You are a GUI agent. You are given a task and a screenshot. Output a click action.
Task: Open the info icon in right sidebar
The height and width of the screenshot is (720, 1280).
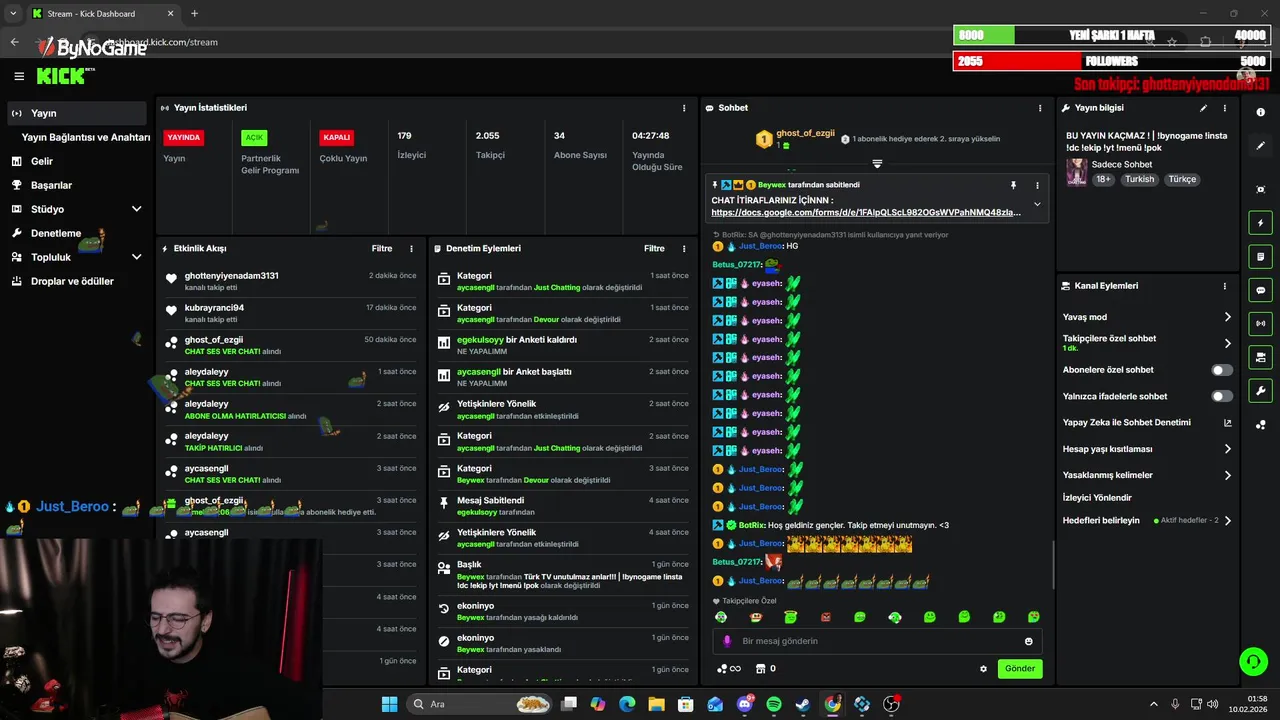tap(1261, 113)
